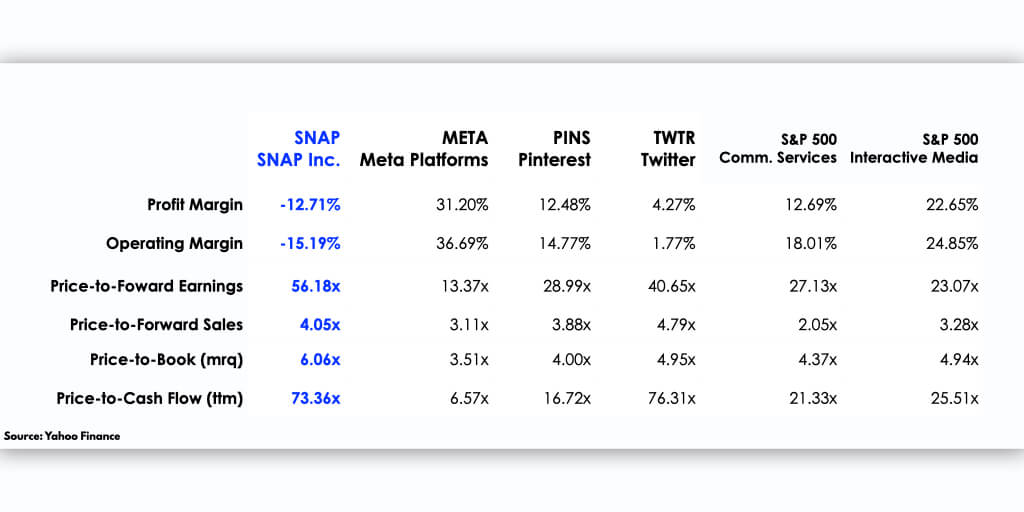Select the Operating Margin row label
Screen dimensions: 1024x512
click(174, 244)
